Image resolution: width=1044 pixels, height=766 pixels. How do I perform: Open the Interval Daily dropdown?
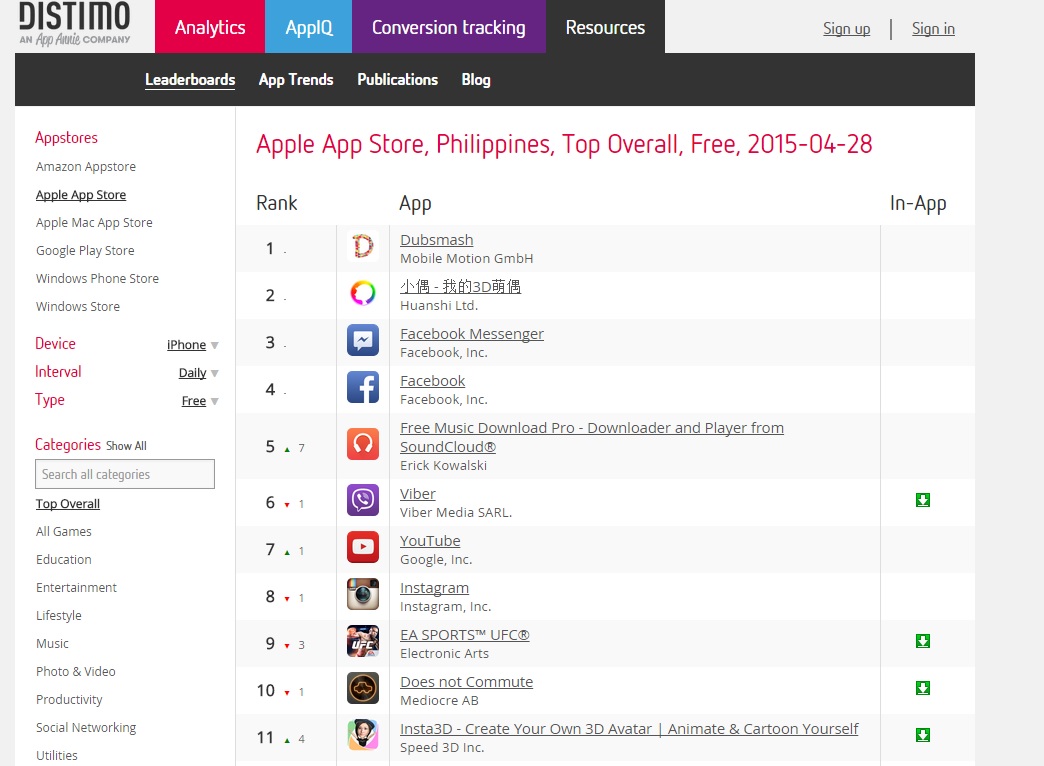point(199,373)
